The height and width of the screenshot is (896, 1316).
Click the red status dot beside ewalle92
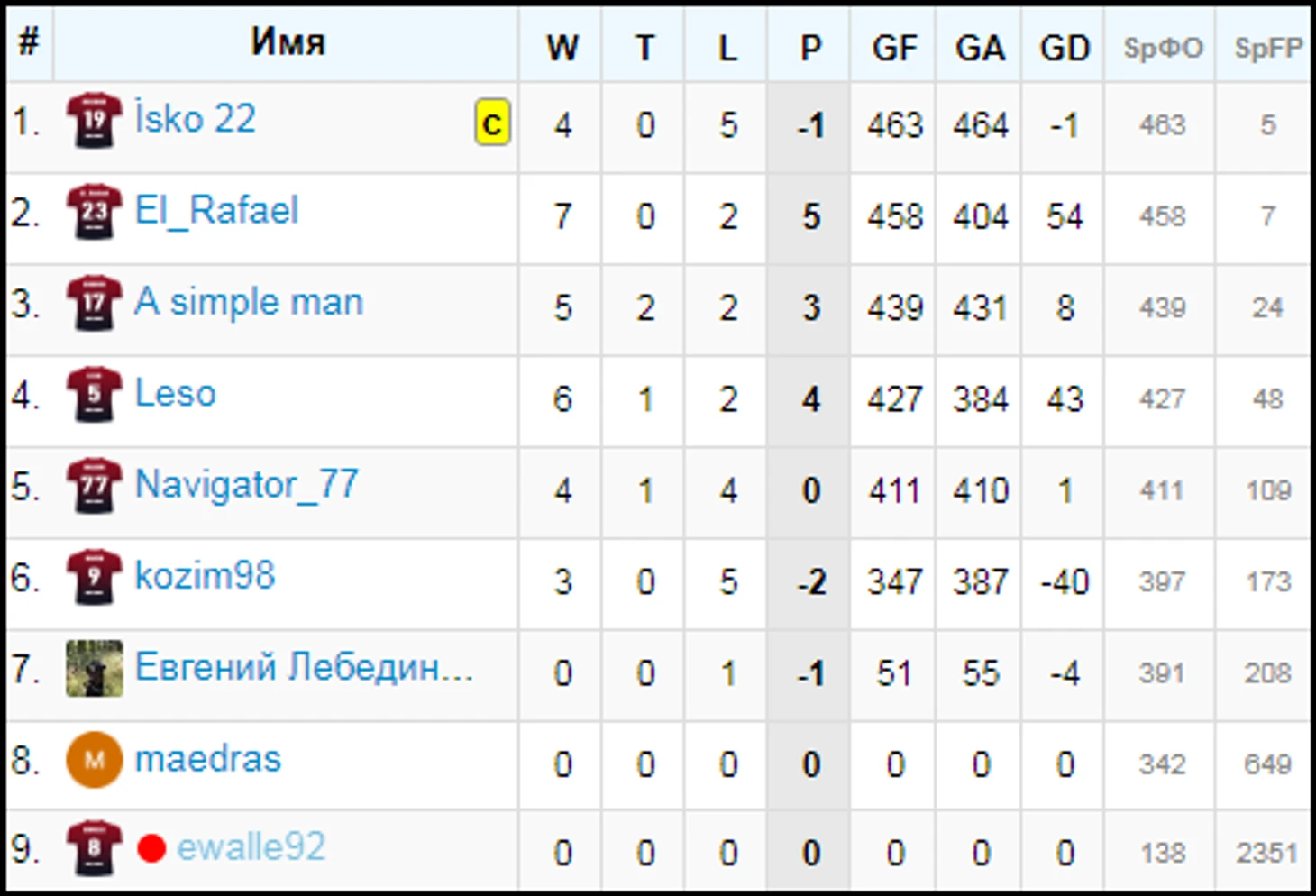(x=151, y=848)
